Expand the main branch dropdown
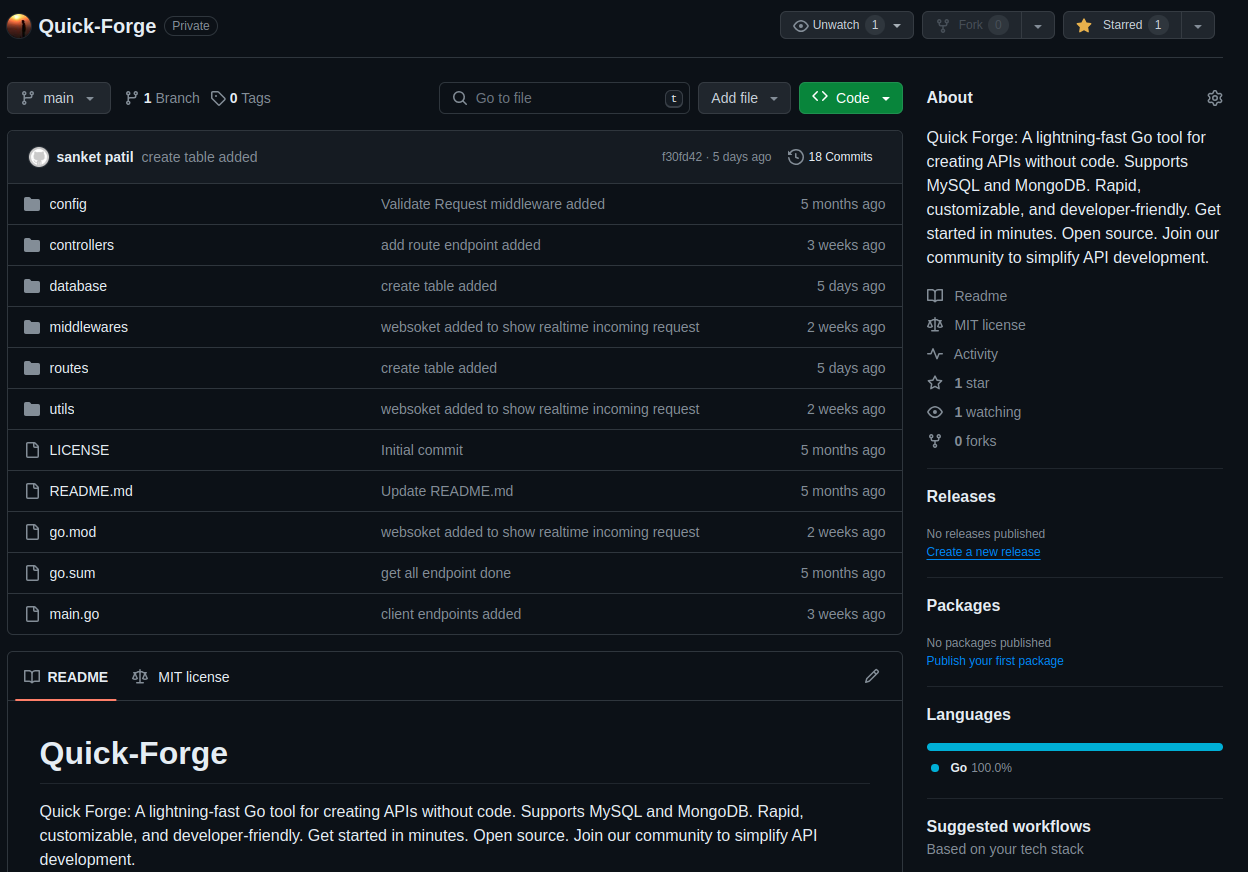 (58, 98)
